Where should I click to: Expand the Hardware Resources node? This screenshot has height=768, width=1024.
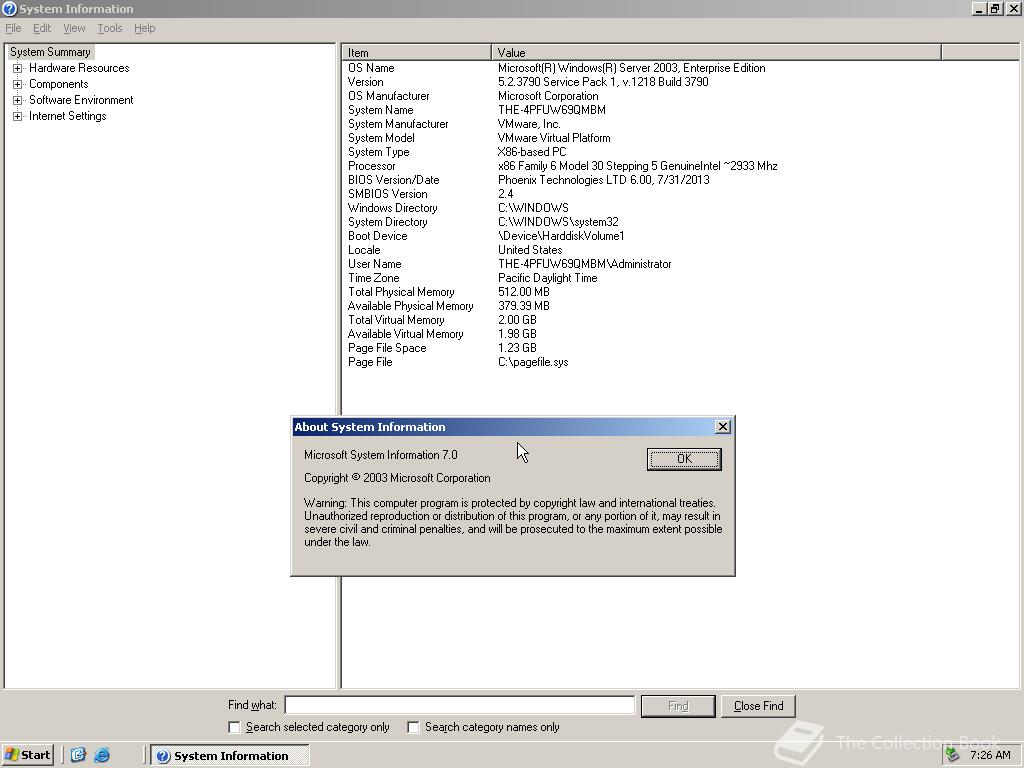18,68
